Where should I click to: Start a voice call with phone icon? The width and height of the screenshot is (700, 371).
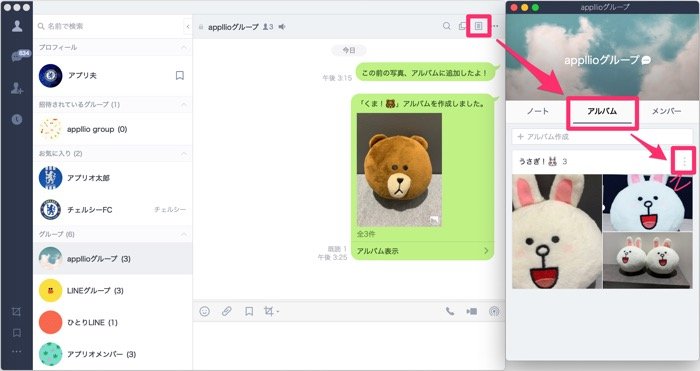pyautogui.click(x=450, y=311)
